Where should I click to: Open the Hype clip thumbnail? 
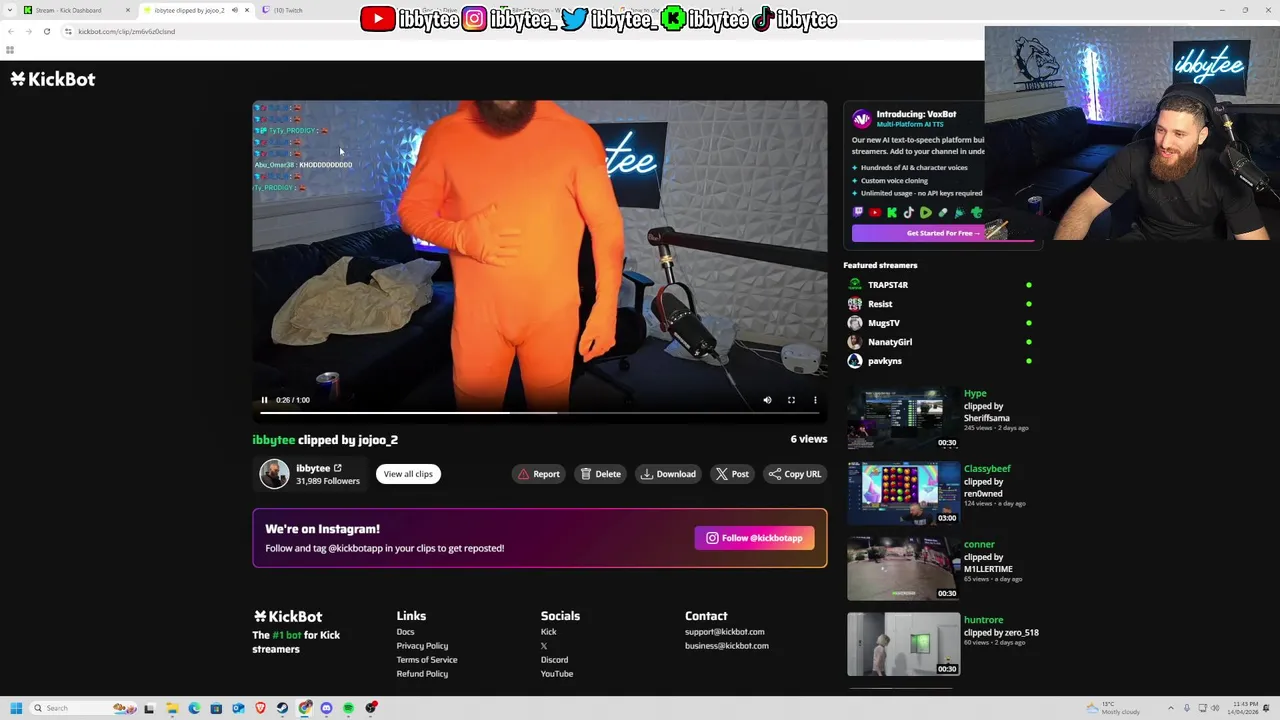[x=903, y=418]
